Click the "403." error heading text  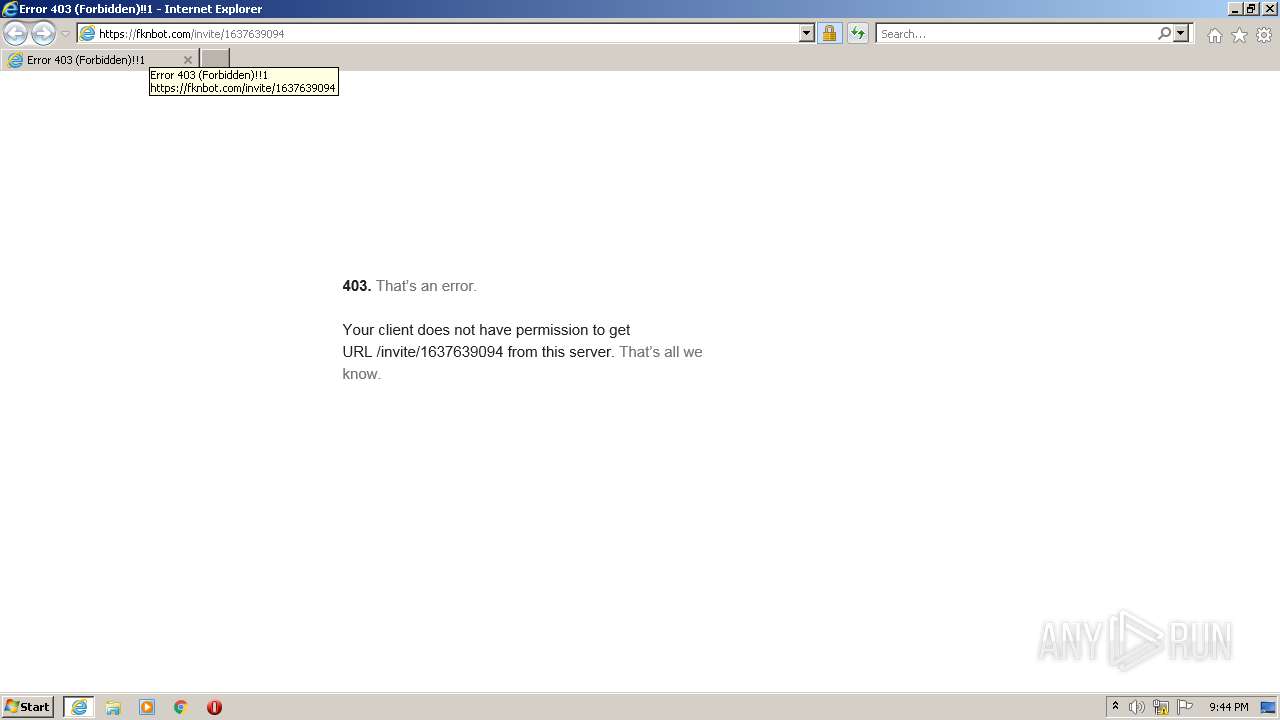[x=357, y=286]
